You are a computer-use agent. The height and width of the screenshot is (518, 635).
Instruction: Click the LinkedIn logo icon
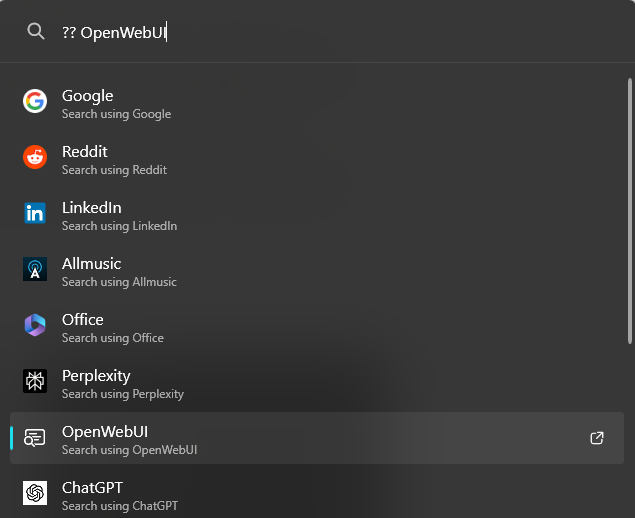(x=35, y=213)
